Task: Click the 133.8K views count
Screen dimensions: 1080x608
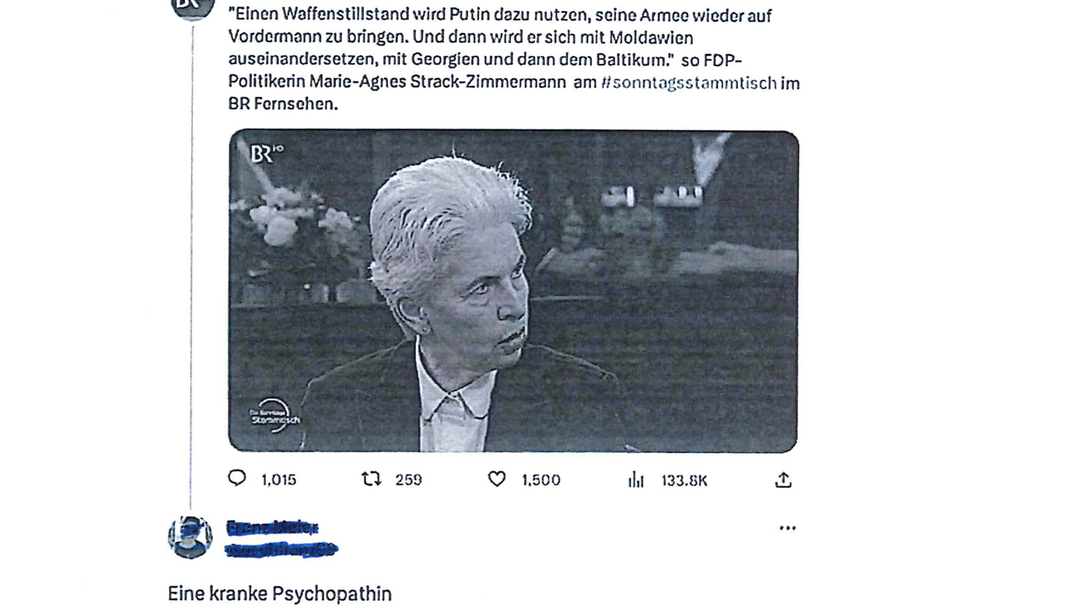Action: pos(685,481)
